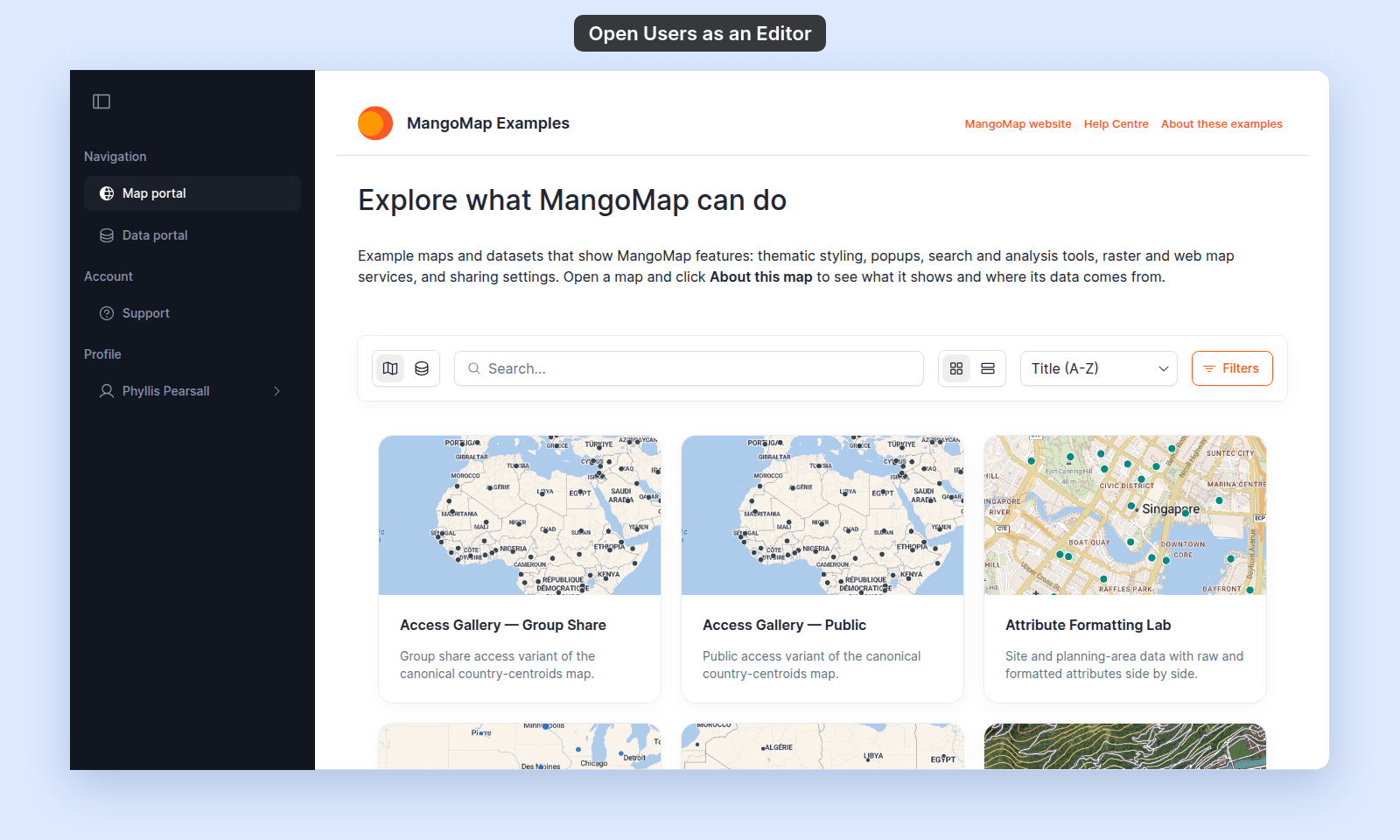Click the MangoMap orange logo

(x=375, y=123)
